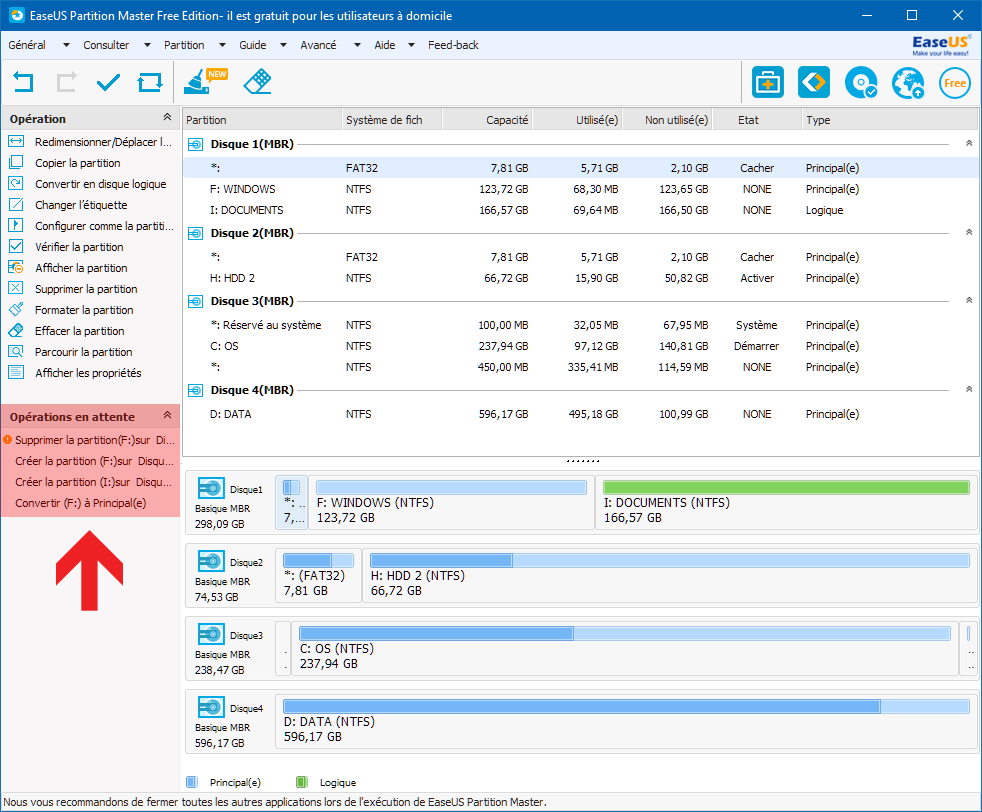Select C: OS partition row

[x=580, y=346]
